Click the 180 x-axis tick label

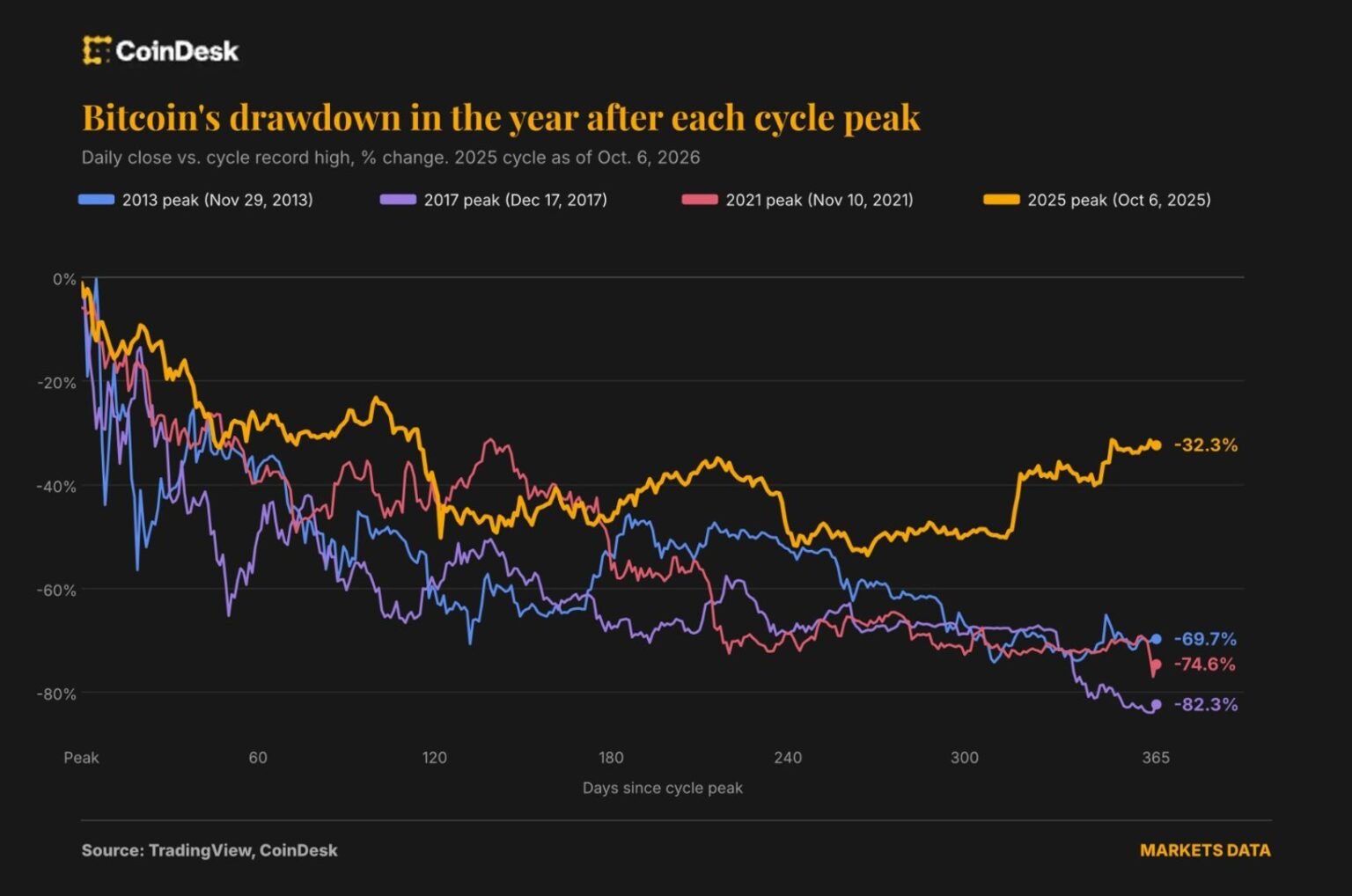tap(611, 758)
